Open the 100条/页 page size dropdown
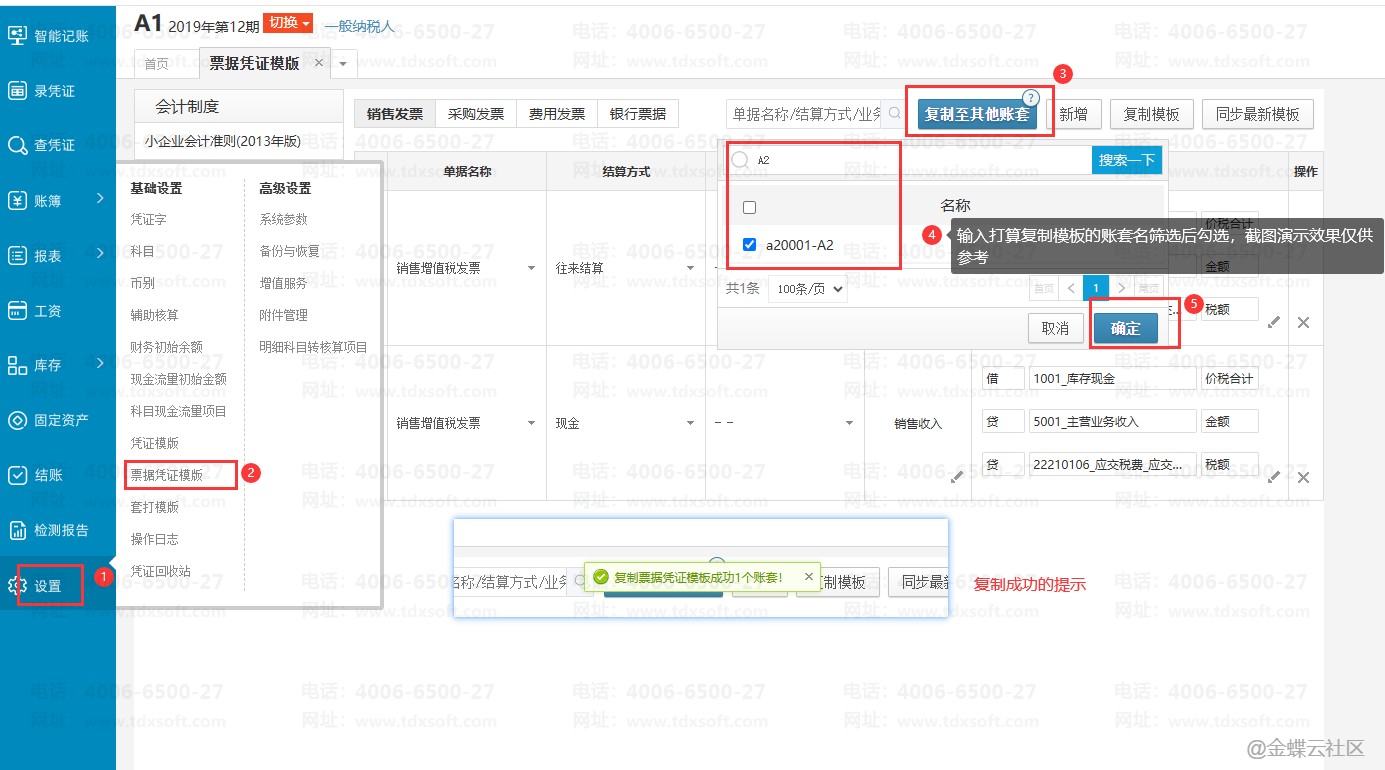1385x770 pixels. (x=807, y=289)
